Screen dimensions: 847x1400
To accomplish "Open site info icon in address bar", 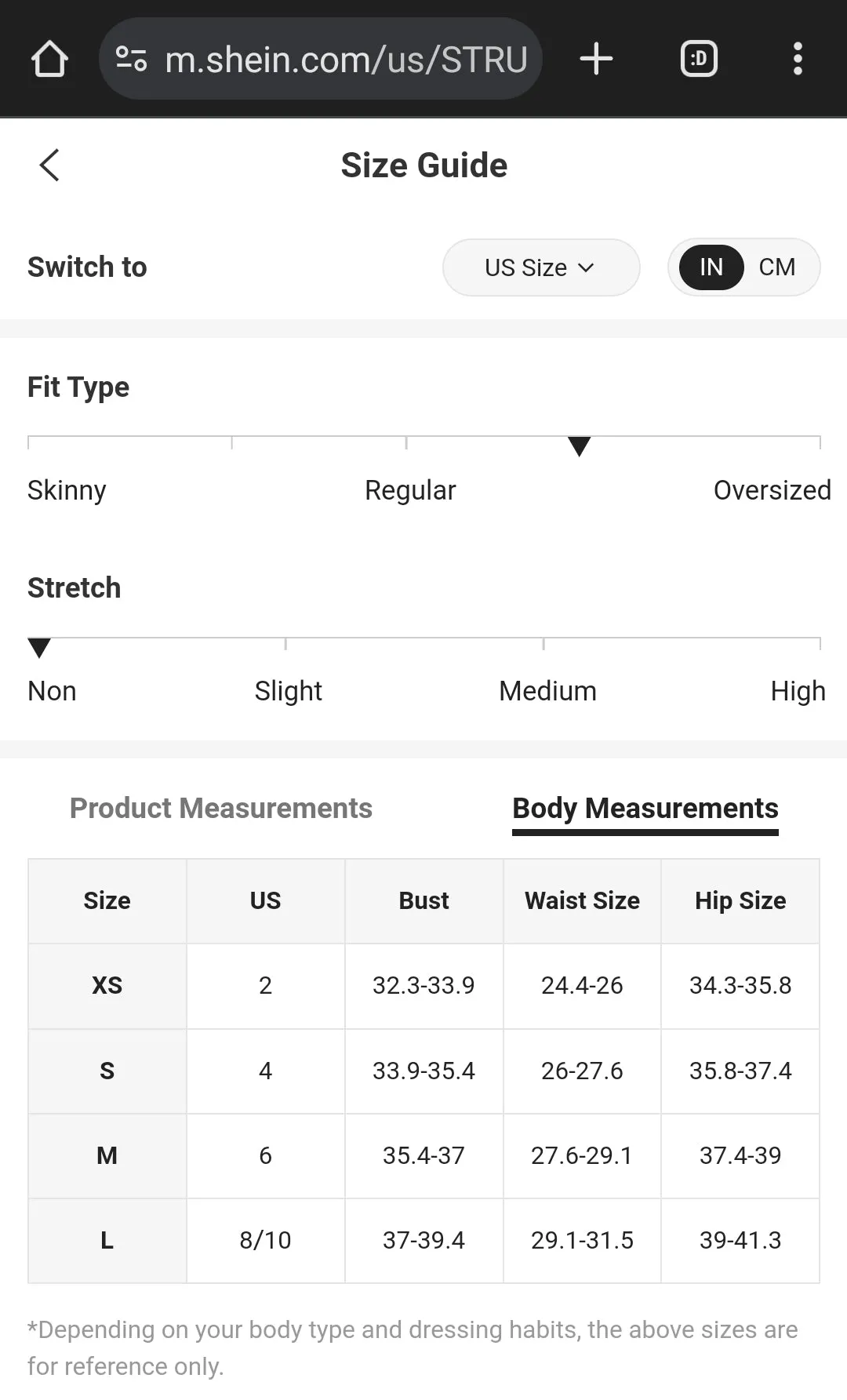I will click(131, 59).
